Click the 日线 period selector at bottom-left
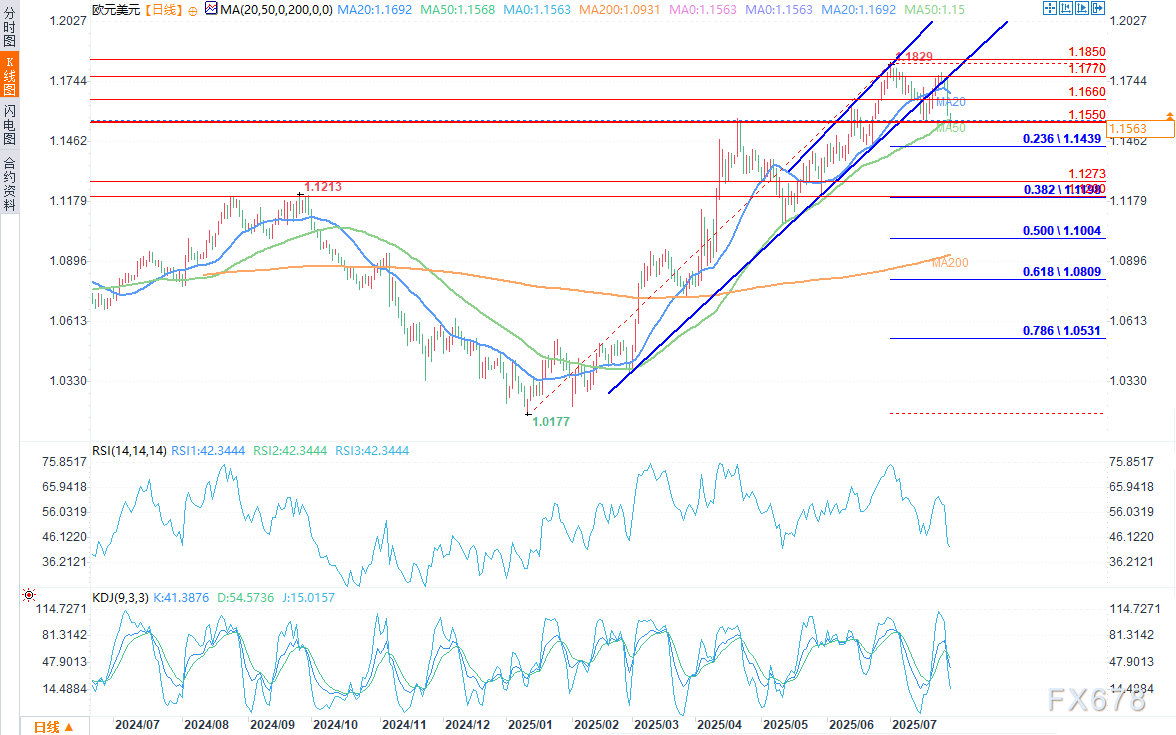1176x735 pixels. (x=46, y=725)
